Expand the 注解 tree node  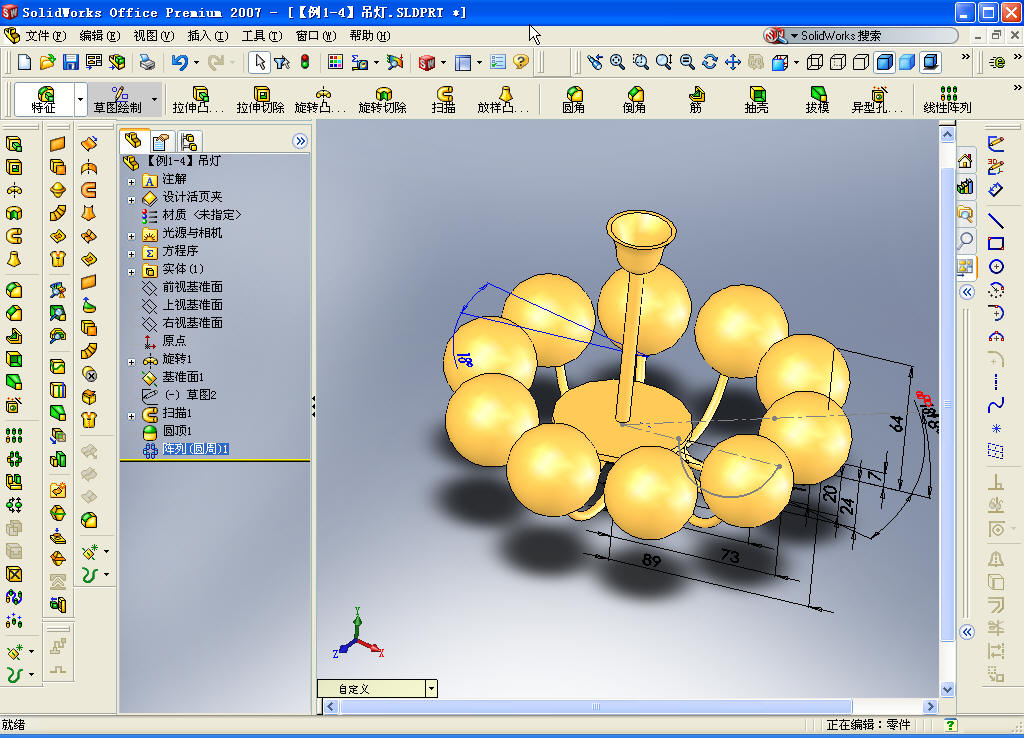point(131,182)
